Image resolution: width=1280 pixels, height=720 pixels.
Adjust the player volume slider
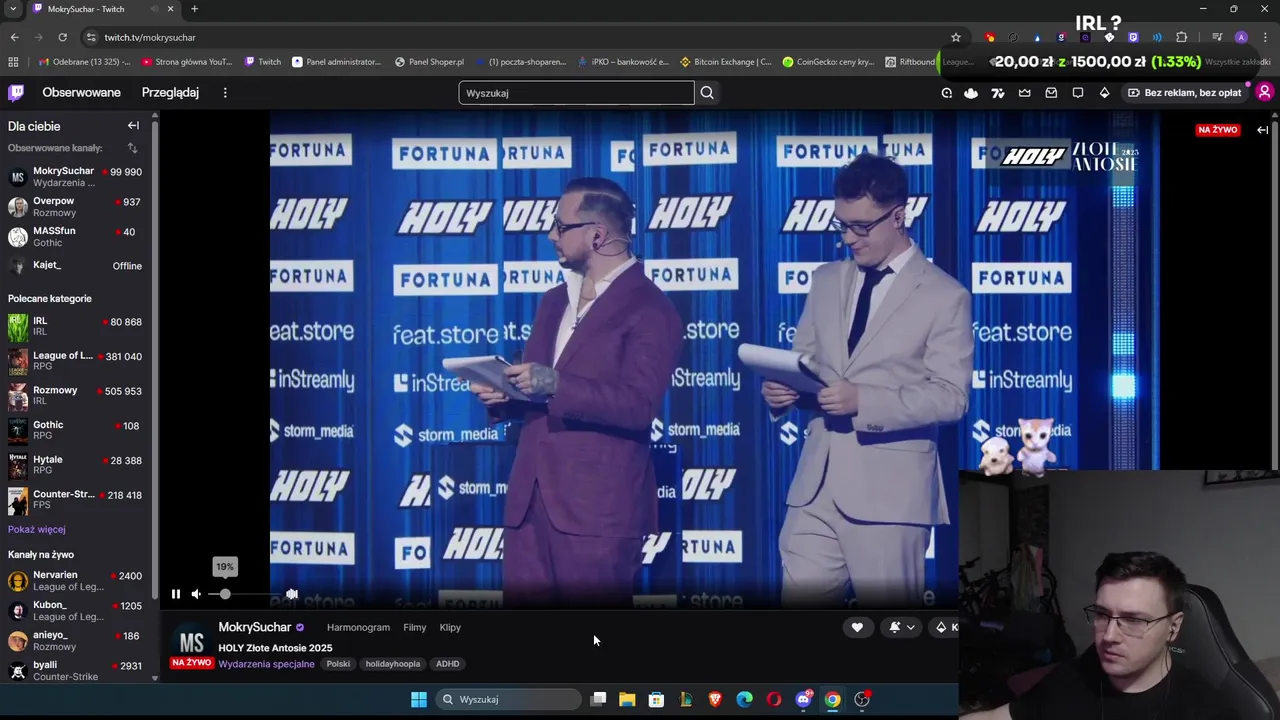pyautogui.click(x=244, y=594)
